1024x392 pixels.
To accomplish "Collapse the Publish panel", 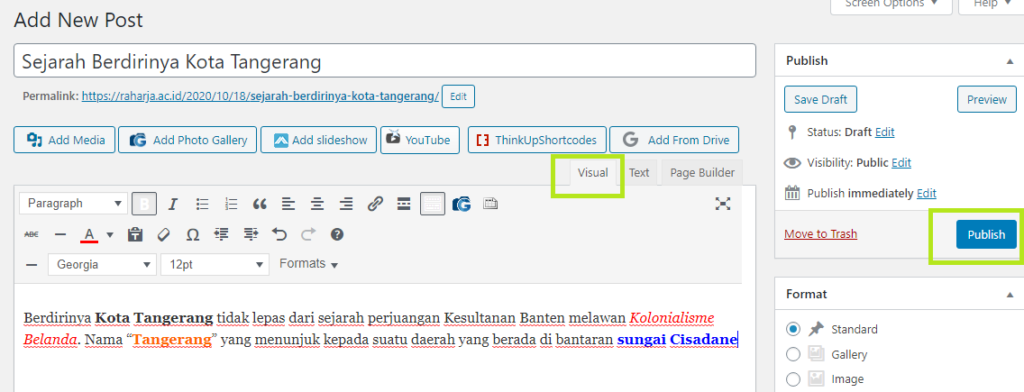I will point(1010,60).
